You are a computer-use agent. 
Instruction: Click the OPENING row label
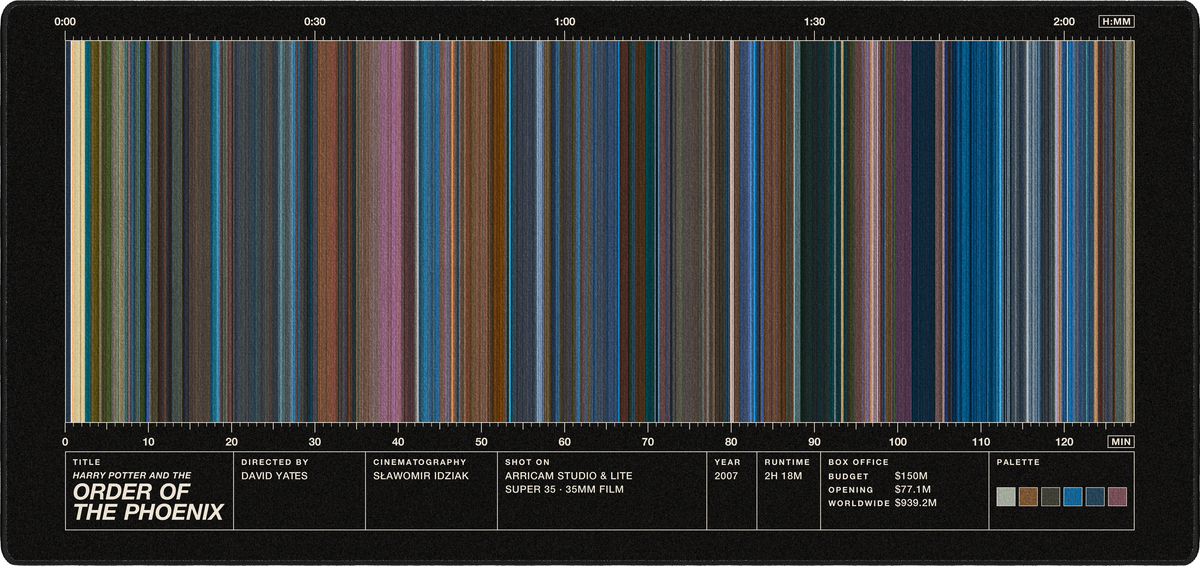pos(851,490)
